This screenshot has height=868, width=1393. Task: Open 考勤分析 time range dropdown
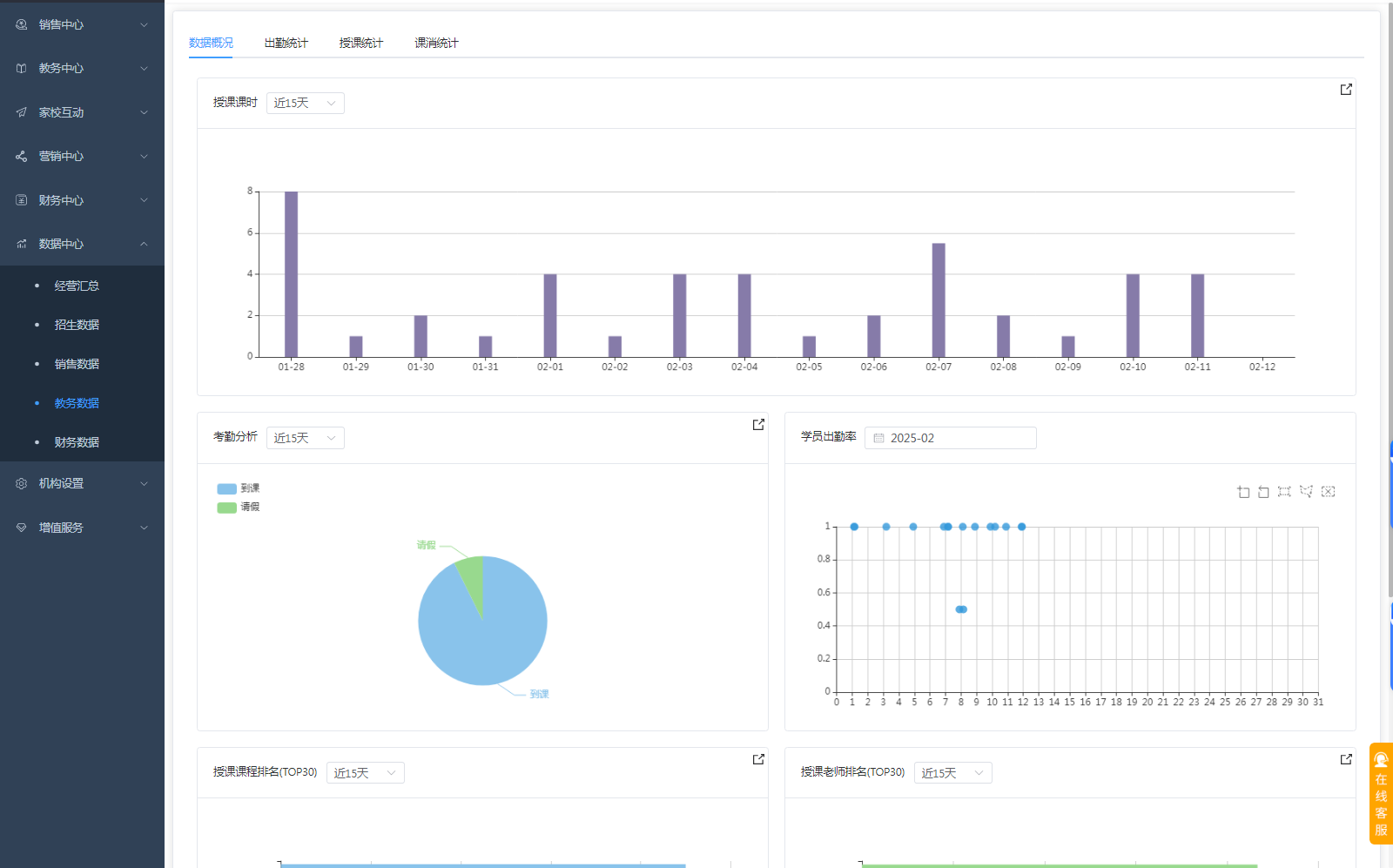click(306, 438)
